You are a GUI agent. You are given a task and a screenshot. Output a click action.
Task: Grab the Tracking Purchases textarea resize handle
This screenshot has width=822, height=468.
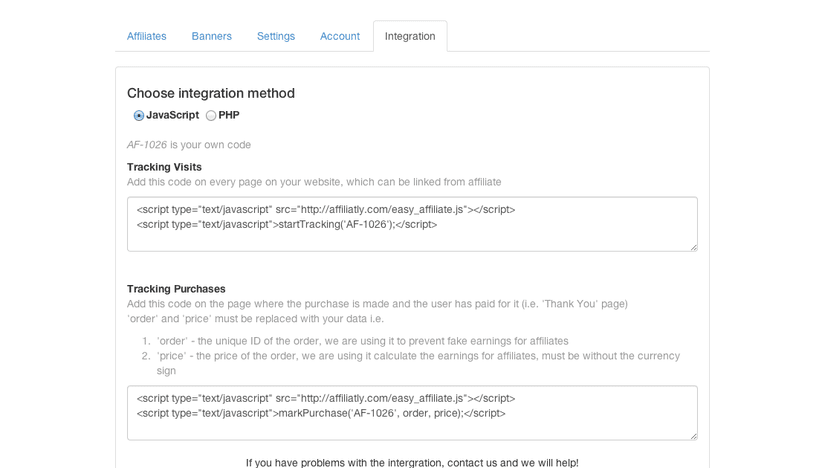pos(692,435)
